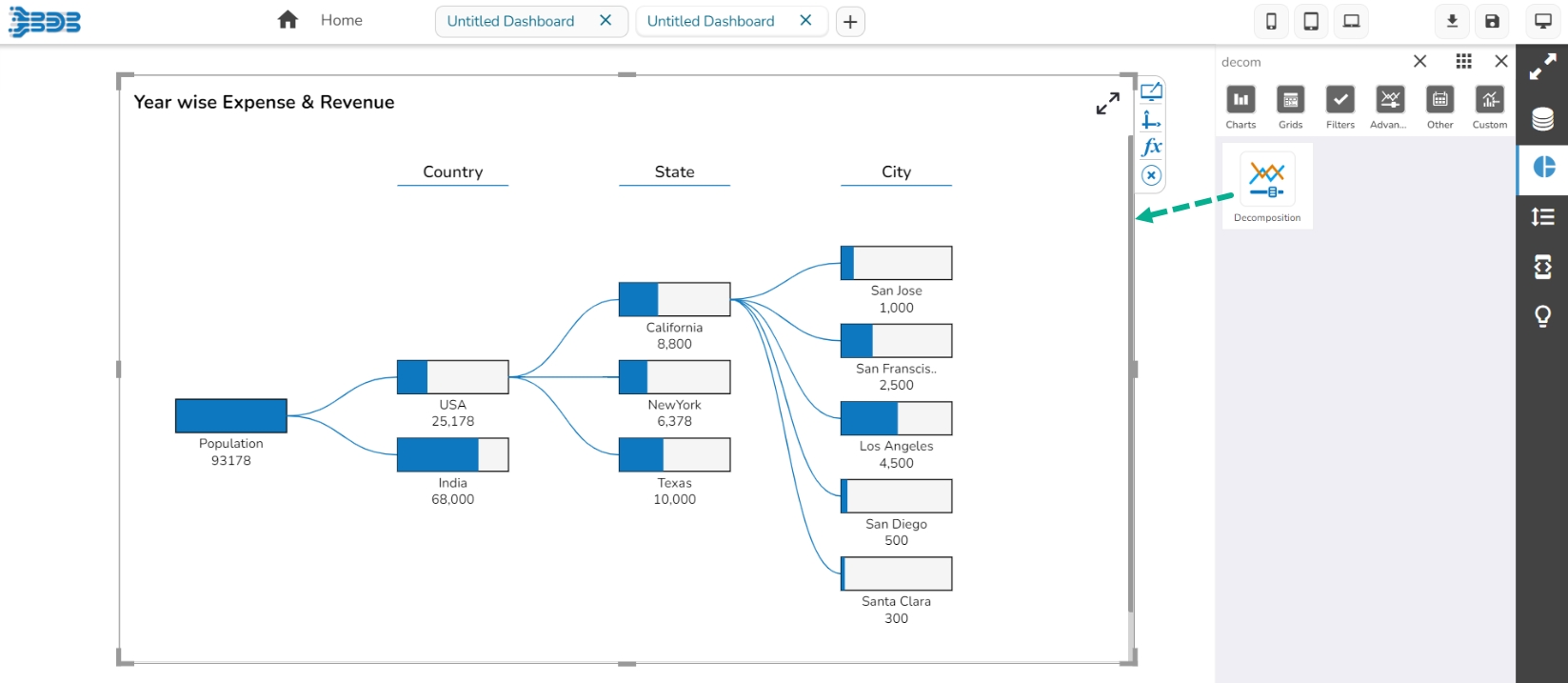This screenshot has width=1568, height=683.
Task: Preview dashboard with monitor icon
Action: tap(1542, 21)
